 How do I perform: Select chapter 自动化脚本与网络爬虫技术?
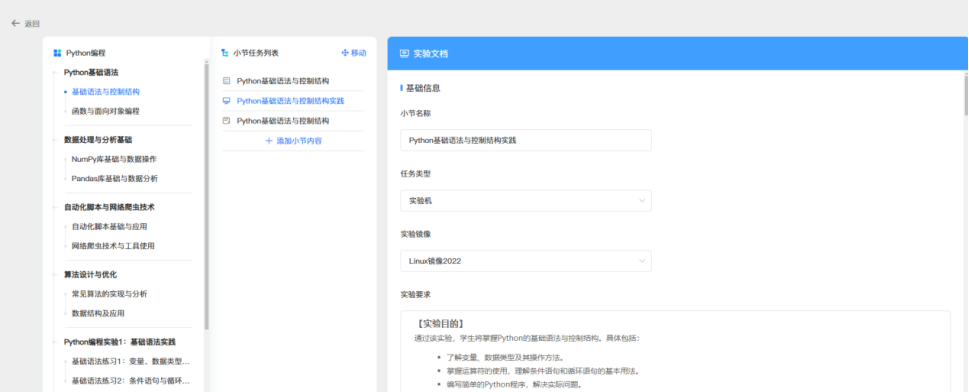(x=109, y=207)
